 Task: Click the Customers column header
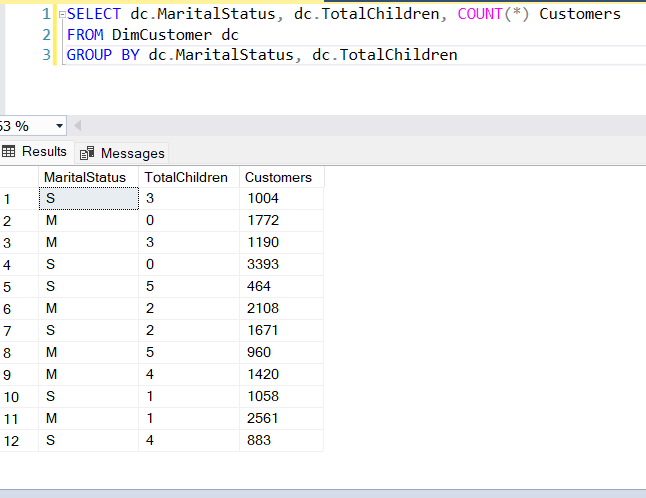click(278, 177)
